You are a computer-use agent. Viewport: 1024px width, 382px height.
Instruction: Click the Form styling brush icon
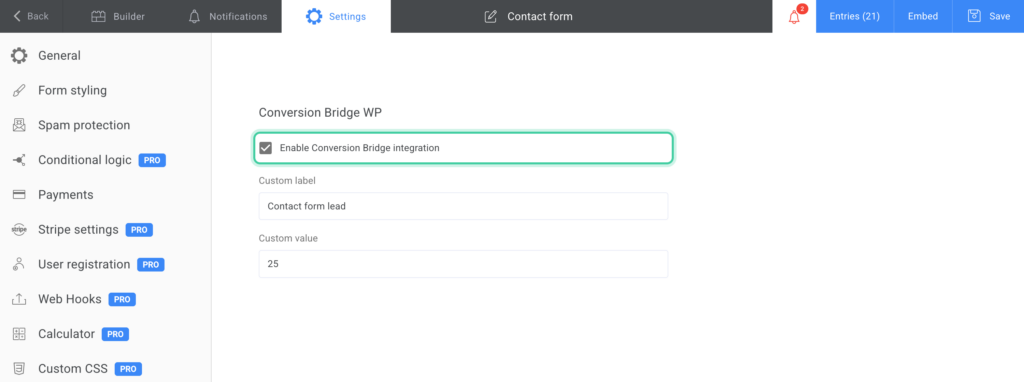click(x=19, y=91)
